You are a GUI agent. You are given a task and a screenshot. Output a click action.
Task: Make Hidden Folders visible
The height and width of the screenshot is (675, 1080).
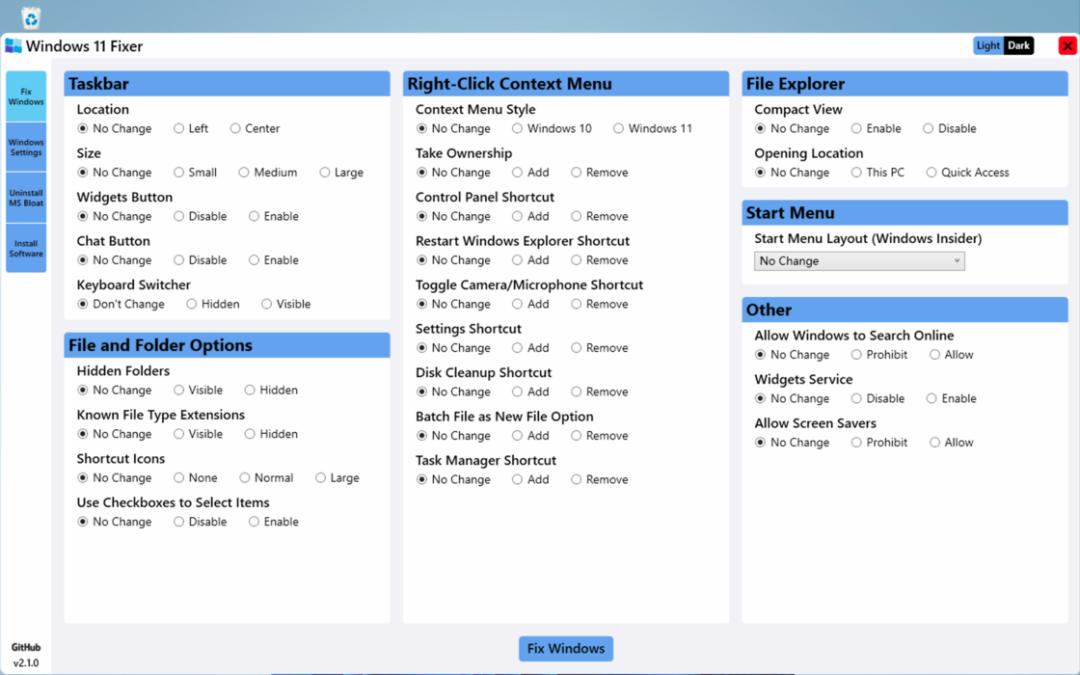198,390
